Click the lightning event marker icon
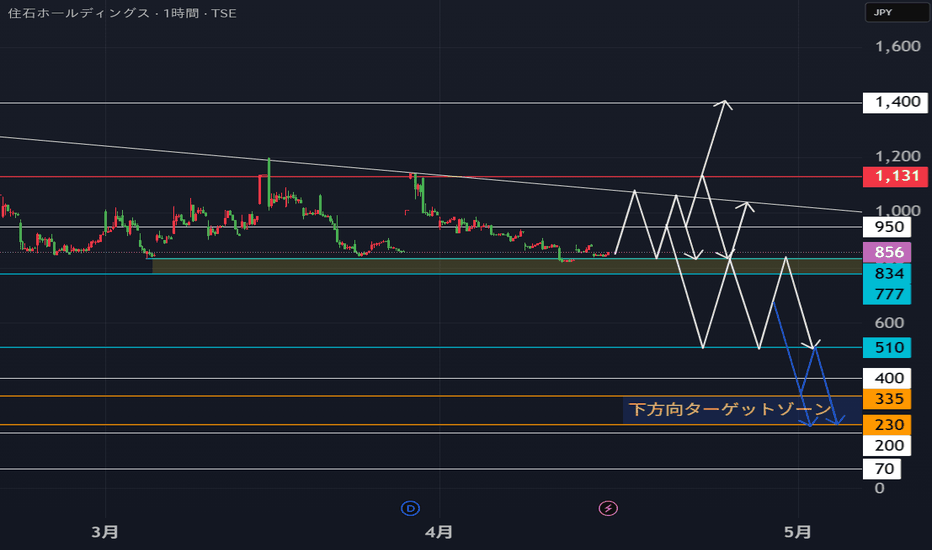Viewport: 932px width, 550px height. click(x=608, y=508)
